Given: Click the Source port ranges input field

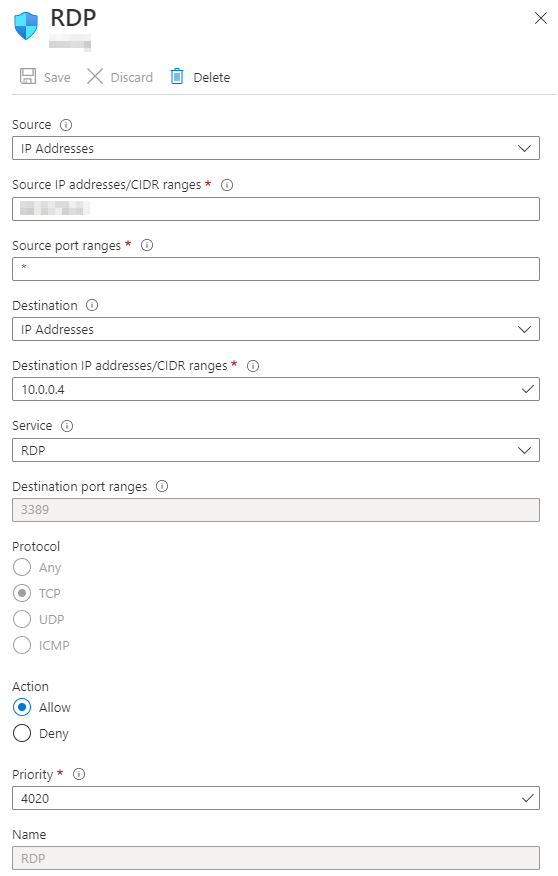Looking at the screenshot, I should [x=276, y=269].
